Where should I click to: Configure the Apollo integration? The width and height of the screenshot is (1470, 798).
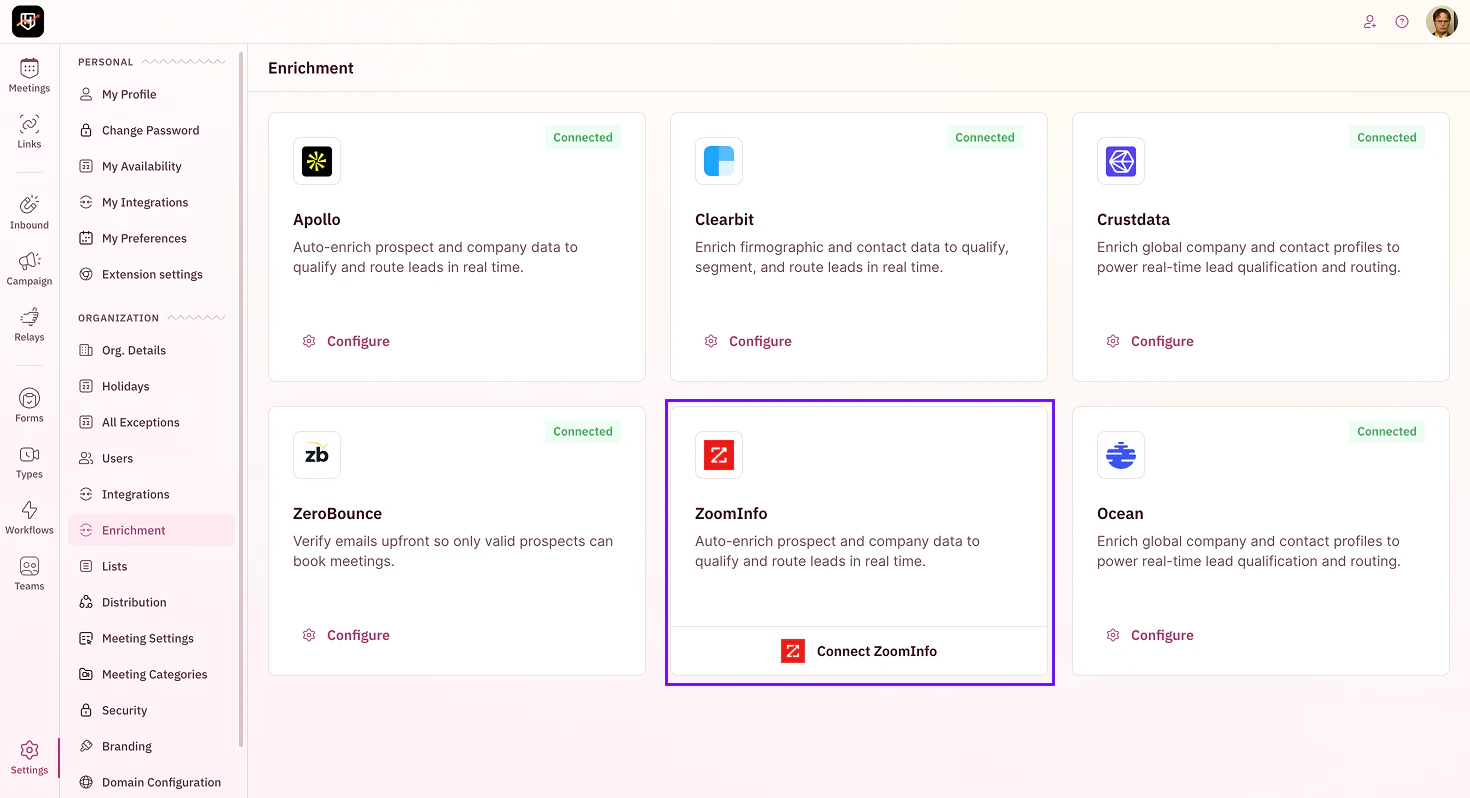(x=346, y=341)
